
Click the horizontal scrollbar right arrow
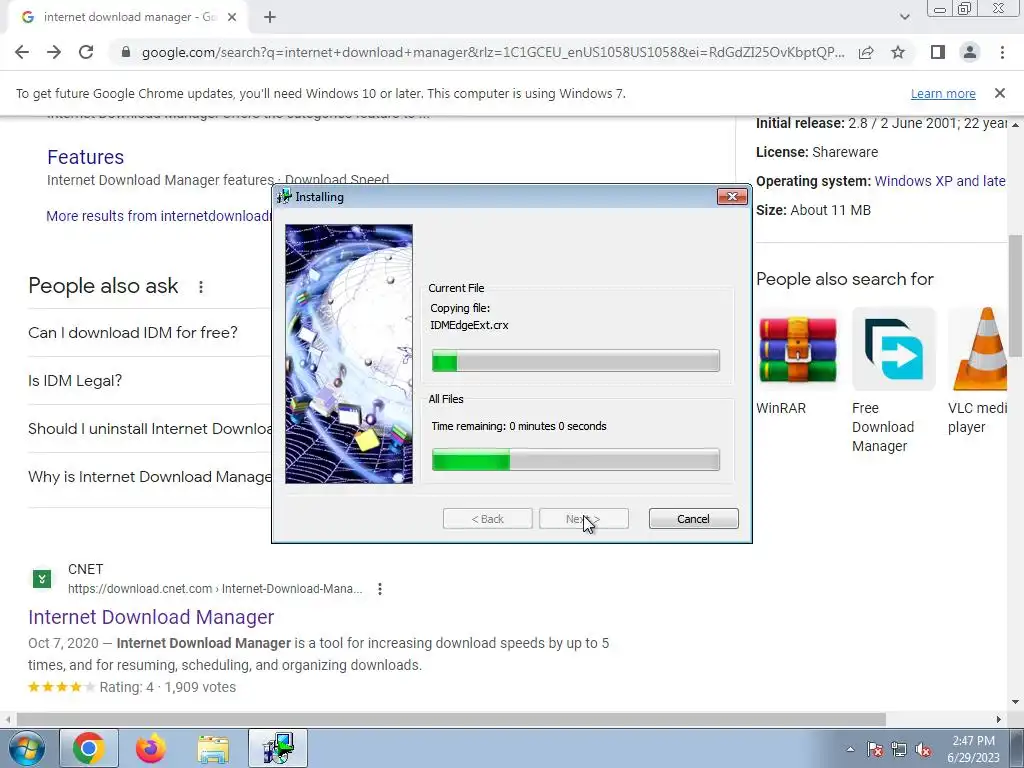(999, 719)
